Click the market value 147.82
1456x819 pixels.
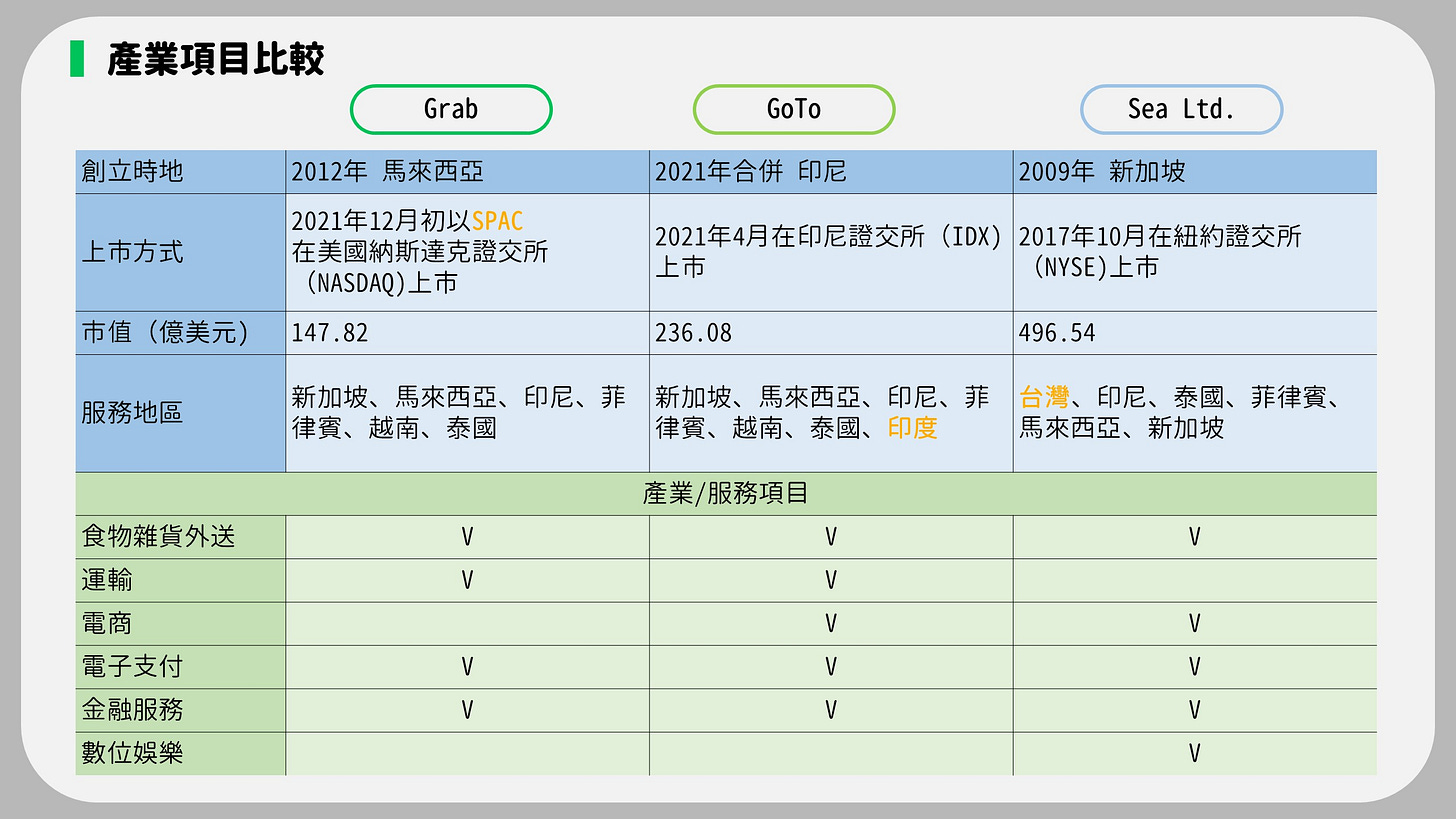[x=330, y=333]
